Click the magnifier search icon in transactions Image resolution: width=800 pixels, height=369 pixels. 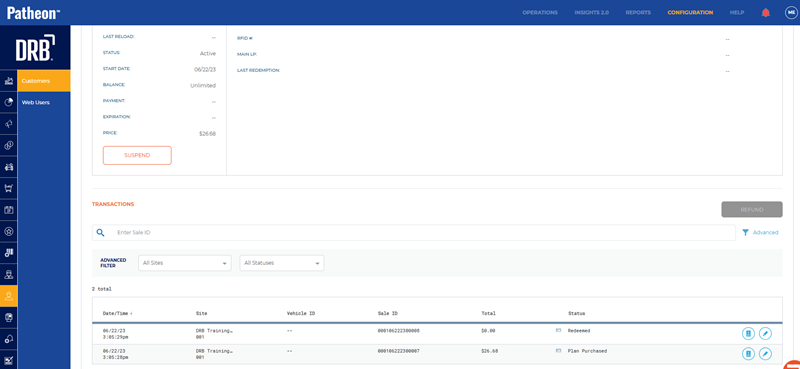click(101, 232)
